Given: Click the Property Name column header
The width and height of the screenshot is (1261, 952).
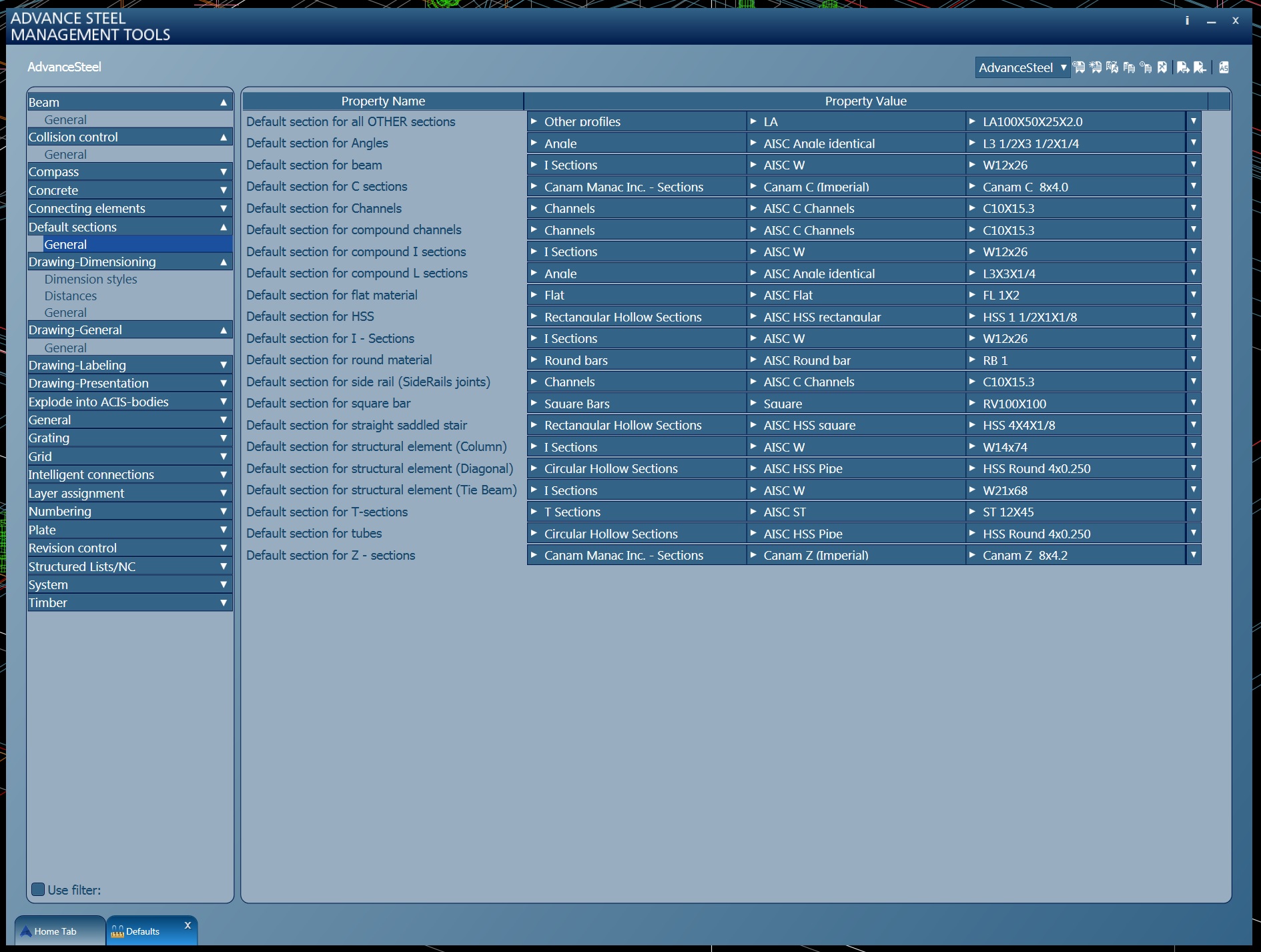Looking at the screenshot, I should 383,101.
